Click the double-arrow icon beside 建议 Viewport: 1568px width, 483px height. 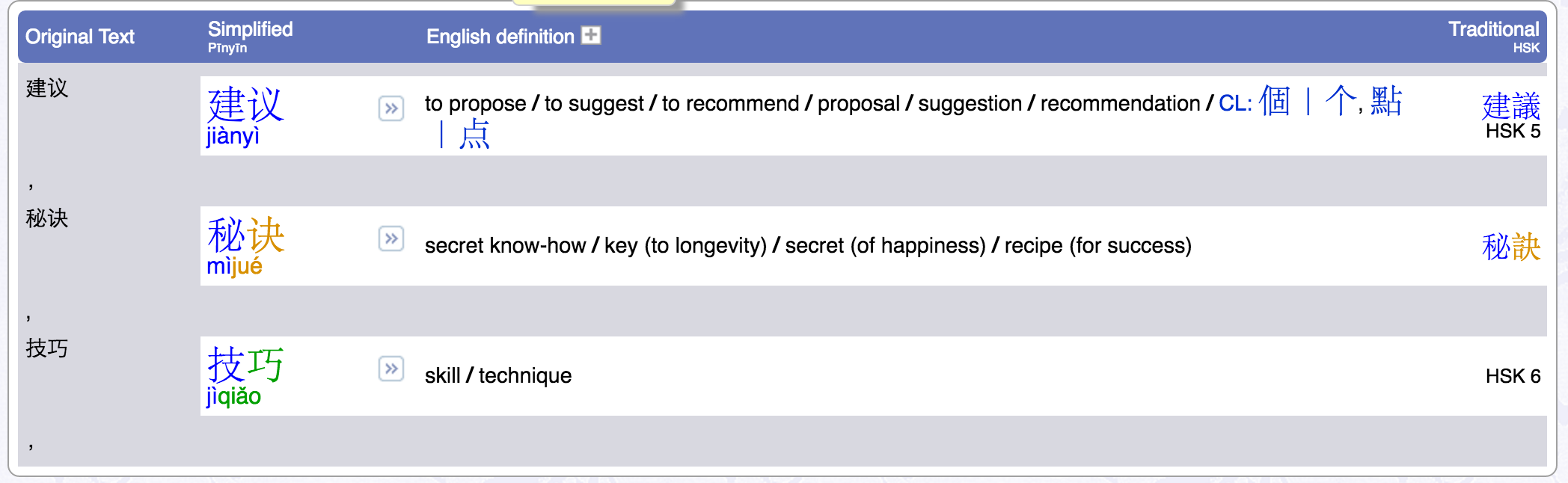391,108
